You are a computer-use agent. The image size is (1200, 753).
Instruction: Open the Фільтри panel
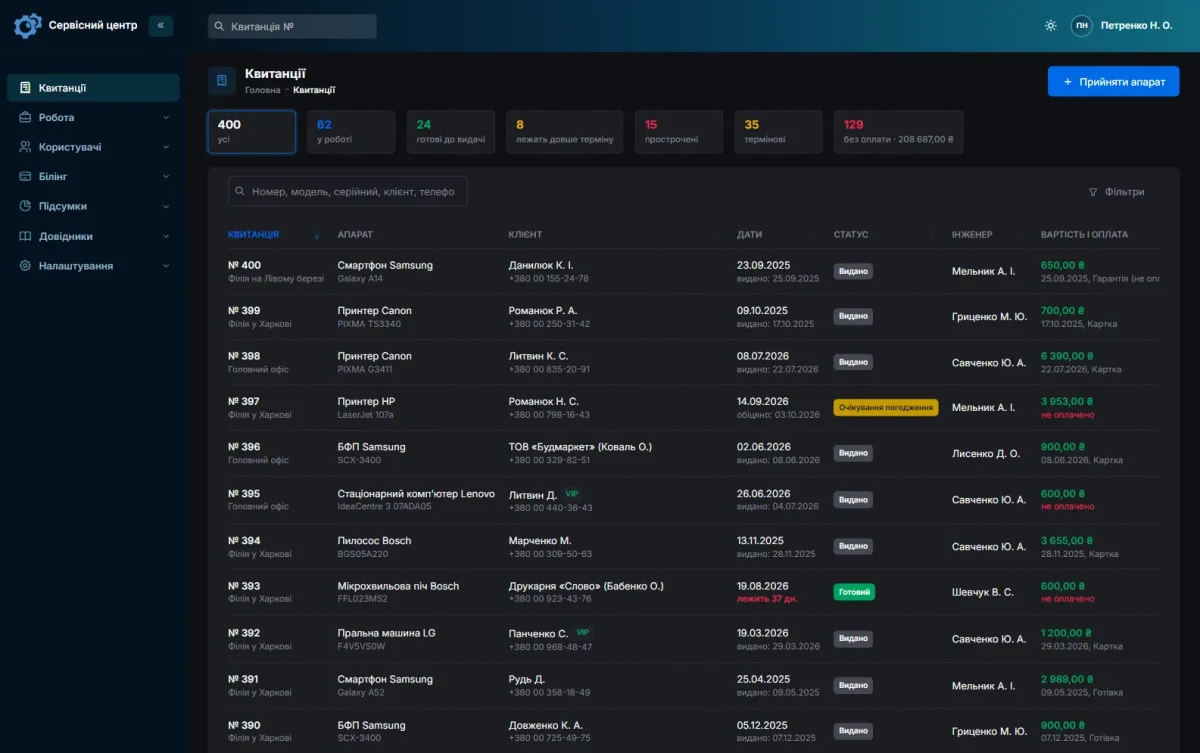click(1116, 192)
